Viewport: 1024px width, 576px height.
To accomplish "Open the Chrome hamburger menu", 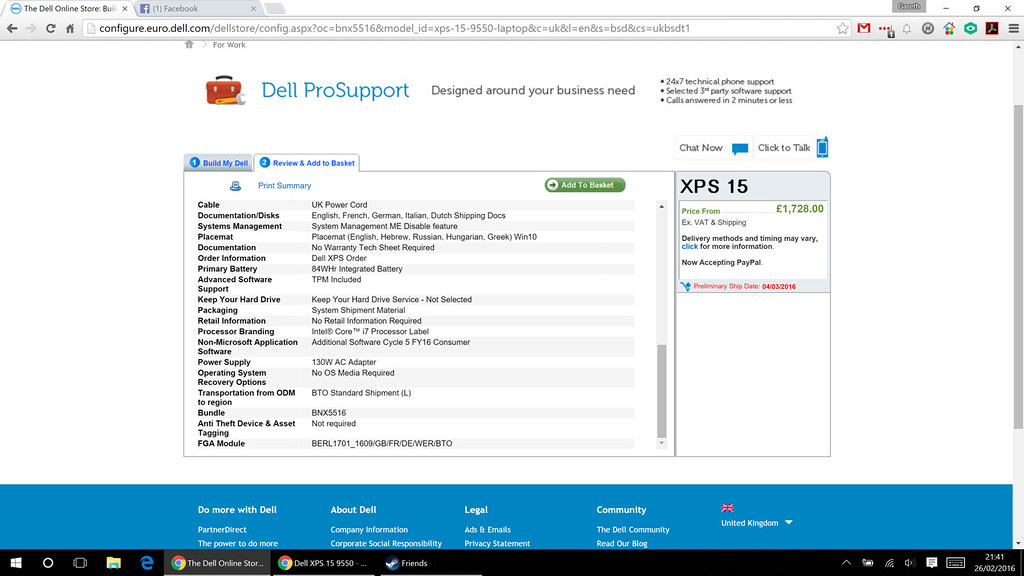I will (1014, 28).
